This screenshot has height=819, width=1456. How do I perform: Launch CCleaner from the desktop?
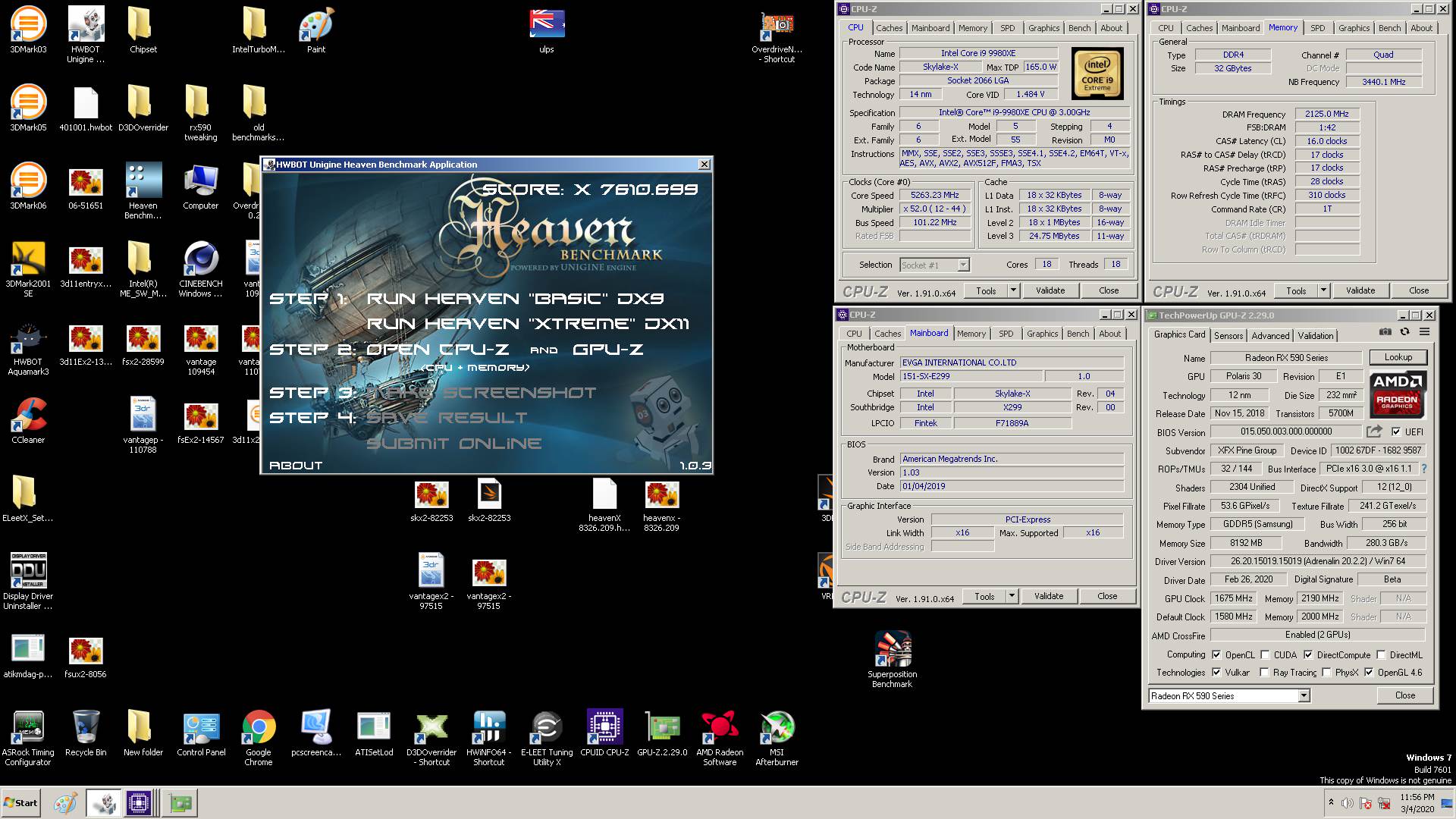coord(28,421)
